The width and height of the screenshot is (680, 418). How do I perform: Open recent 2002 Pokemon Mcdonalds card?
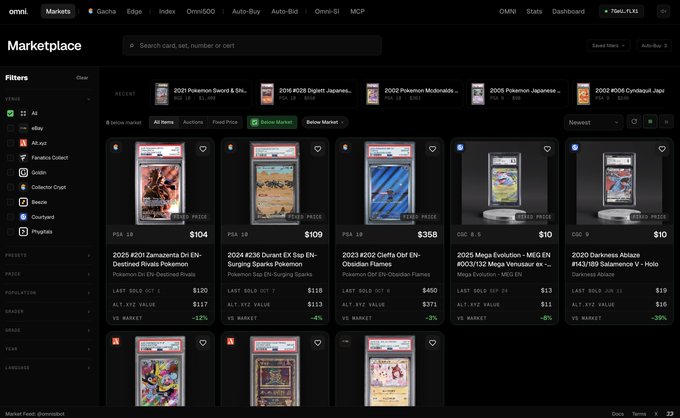point(413,94)
